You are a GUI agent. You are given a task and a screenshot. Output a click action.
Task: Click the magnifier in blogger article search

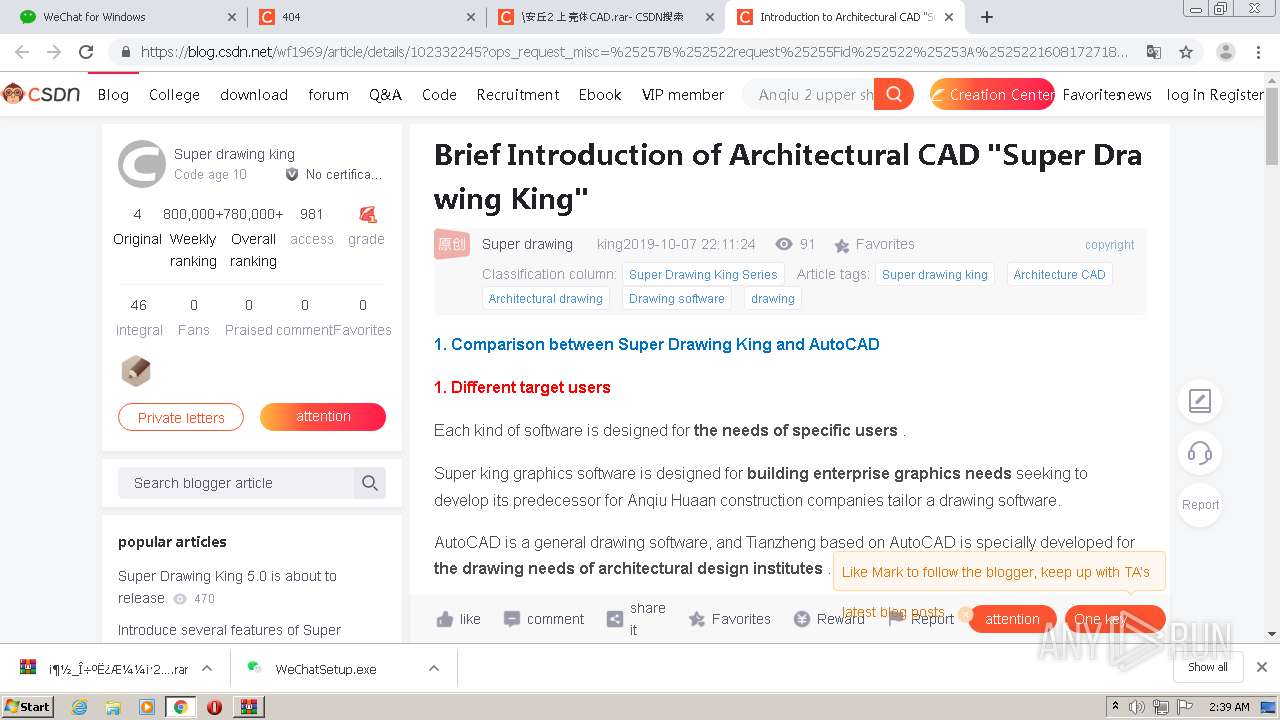pyautogui.click(x=369, y=483)
